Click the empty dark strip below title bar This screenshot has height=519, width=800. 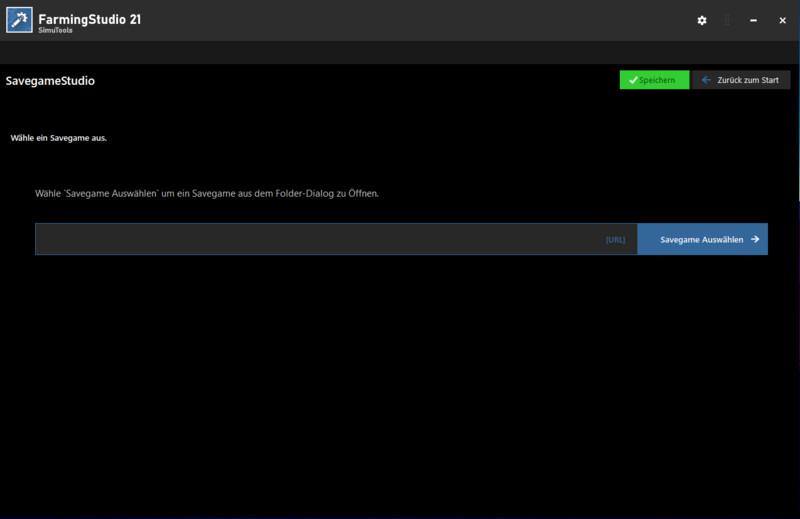point(400,52)
